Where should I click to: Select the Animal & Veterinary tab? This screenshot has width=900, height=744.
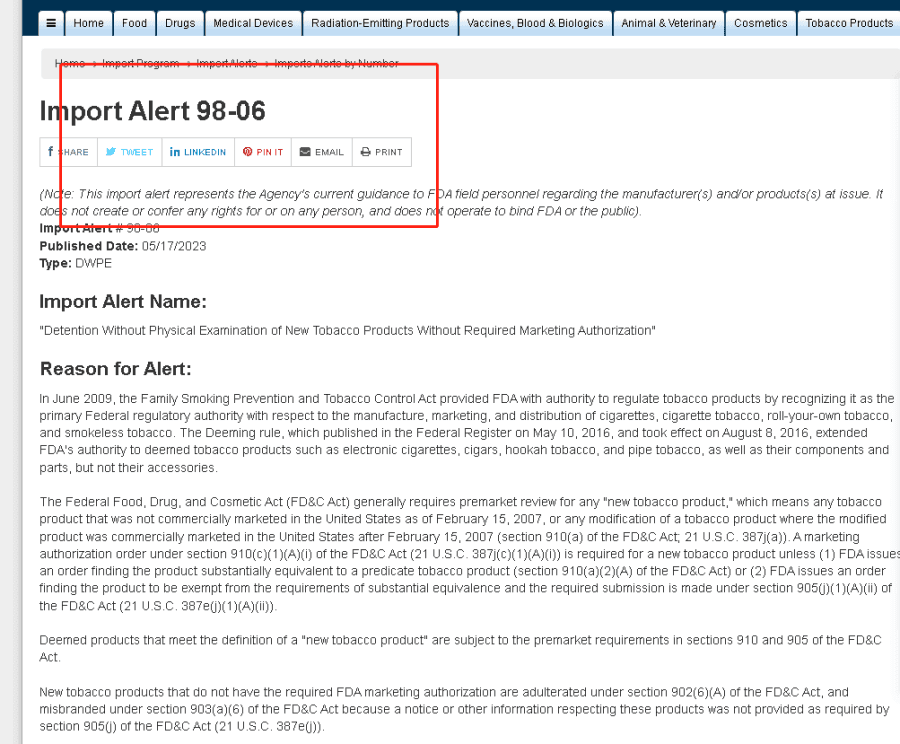pos(669,23)
